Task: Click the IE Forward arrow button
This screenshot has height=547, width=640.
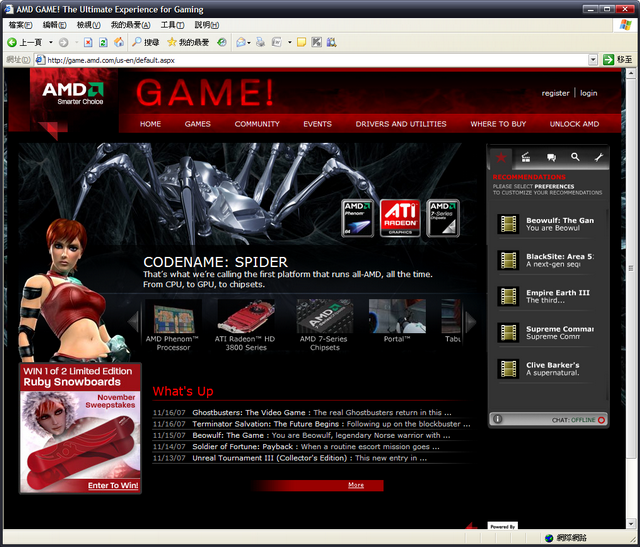Action: (x=63, y=42)
